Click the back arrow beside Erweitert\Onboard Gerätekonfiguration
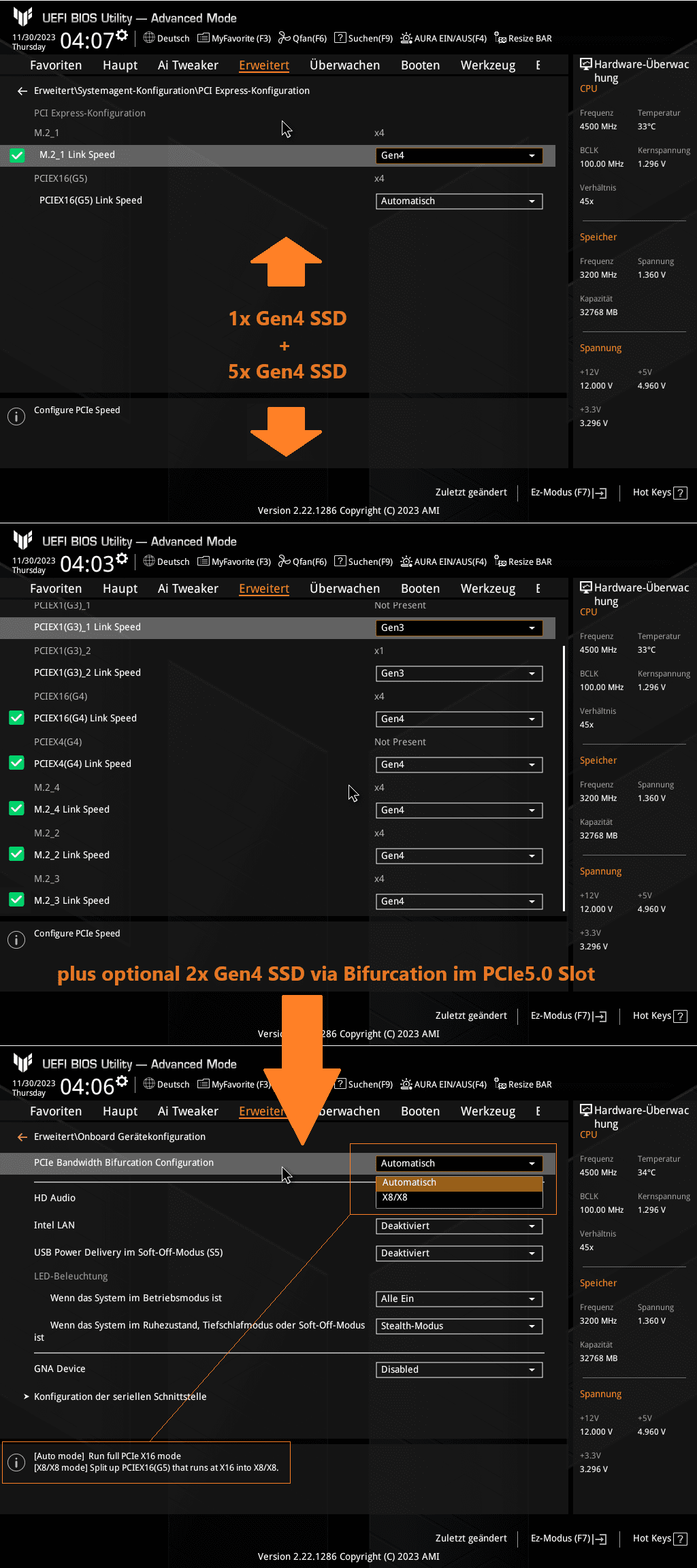697x1568 pixels. [x=22, y=1137]
